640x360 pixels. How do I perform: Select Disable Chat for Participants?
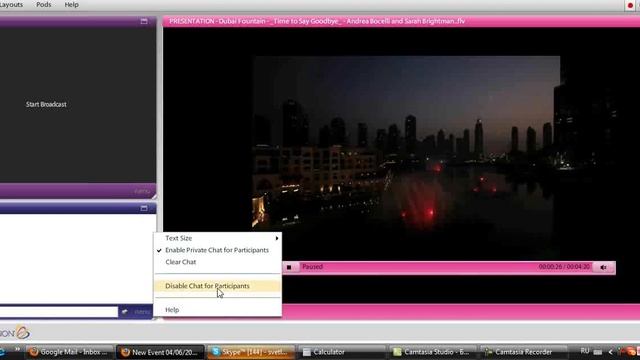(x=218, y=286)
